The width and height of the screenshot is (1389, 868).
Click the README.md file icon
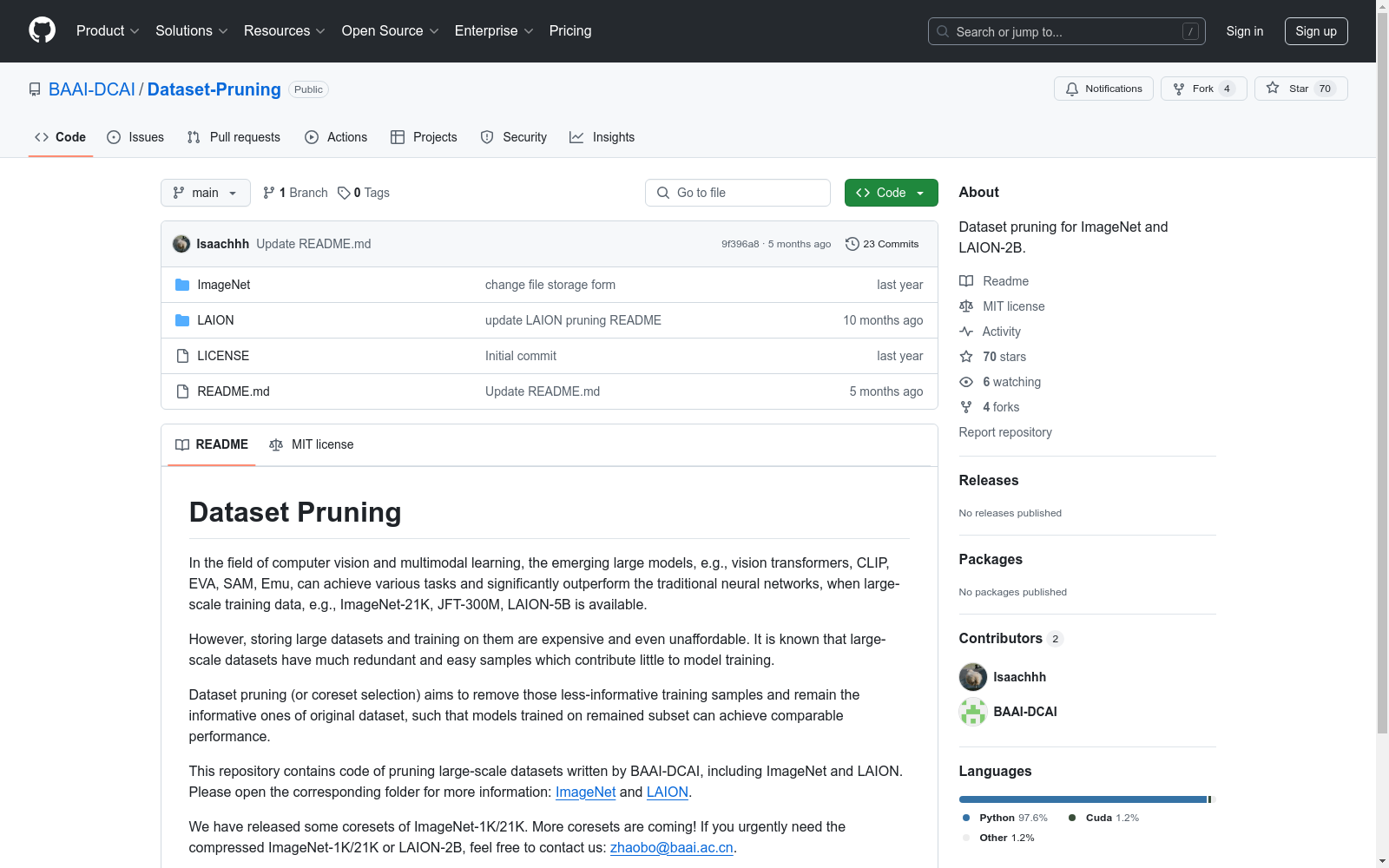(182, 391)
